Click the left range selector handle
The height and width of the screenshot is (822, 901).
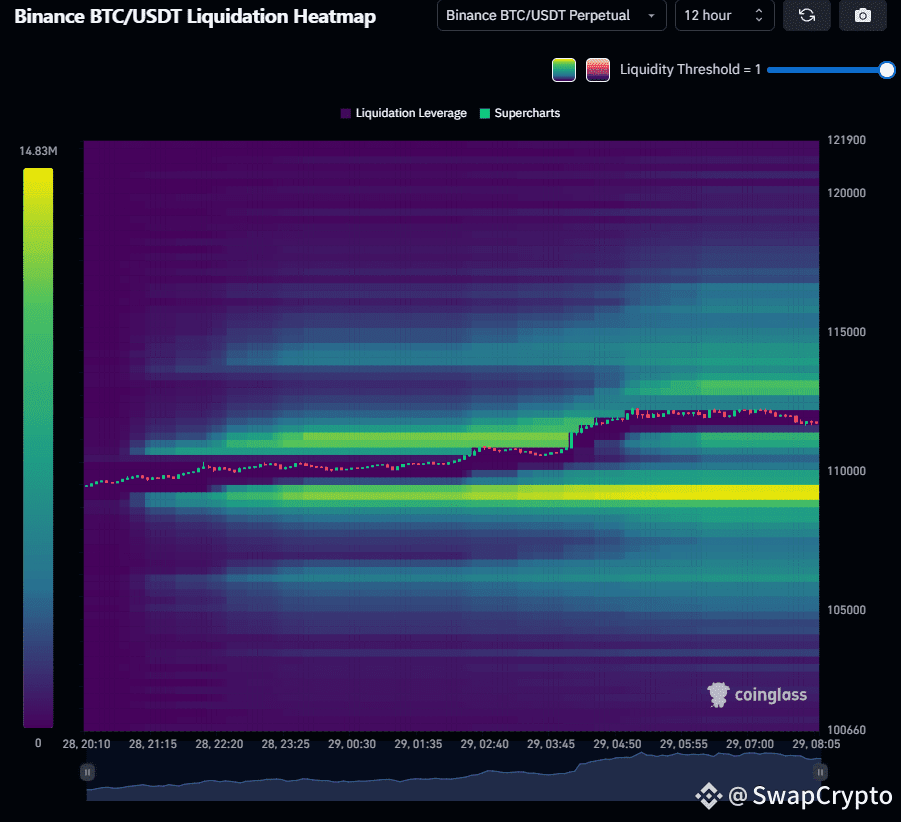coord(88,772)
